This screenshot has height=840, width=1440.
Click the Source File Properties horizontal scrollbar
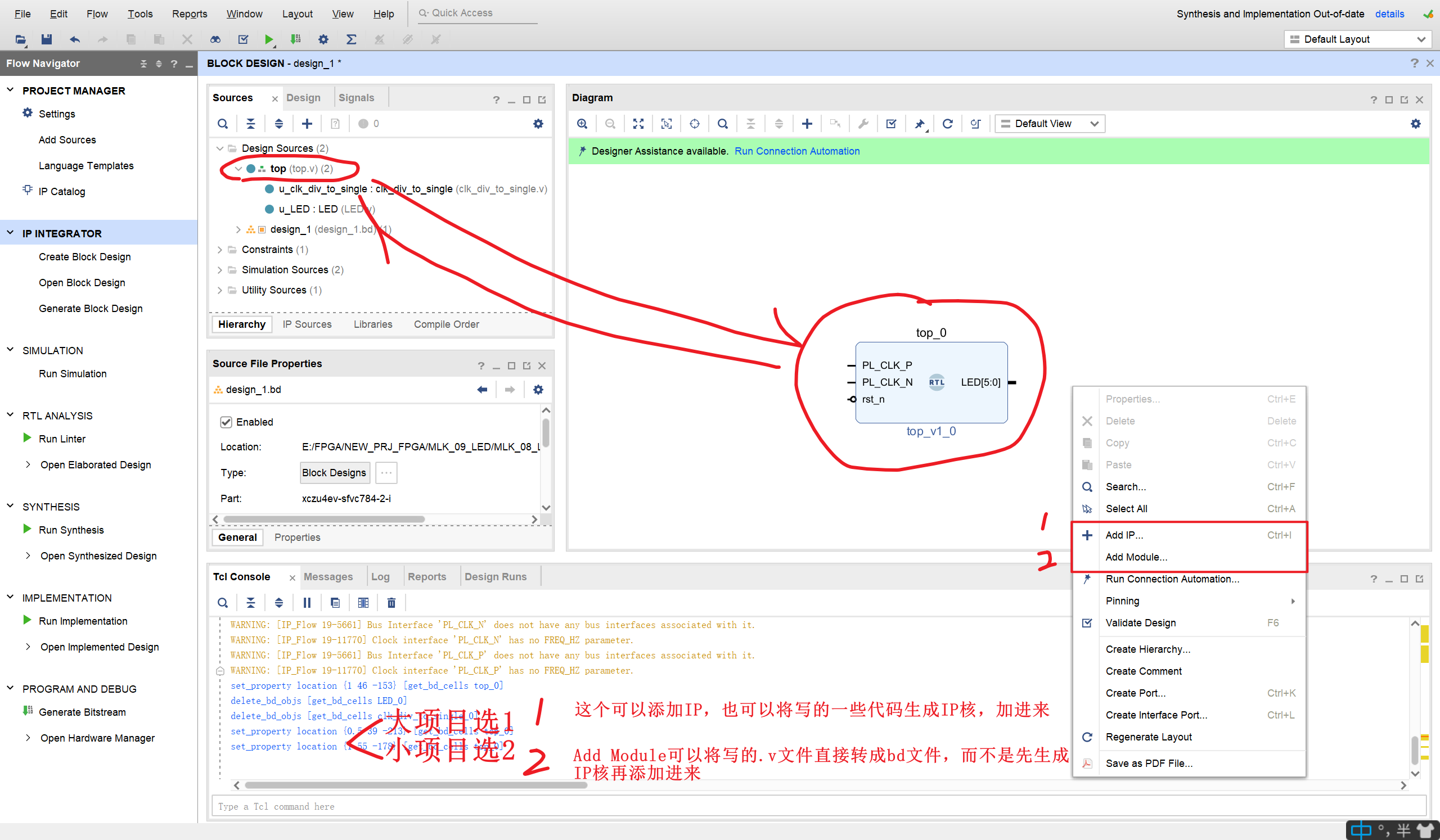323,520
